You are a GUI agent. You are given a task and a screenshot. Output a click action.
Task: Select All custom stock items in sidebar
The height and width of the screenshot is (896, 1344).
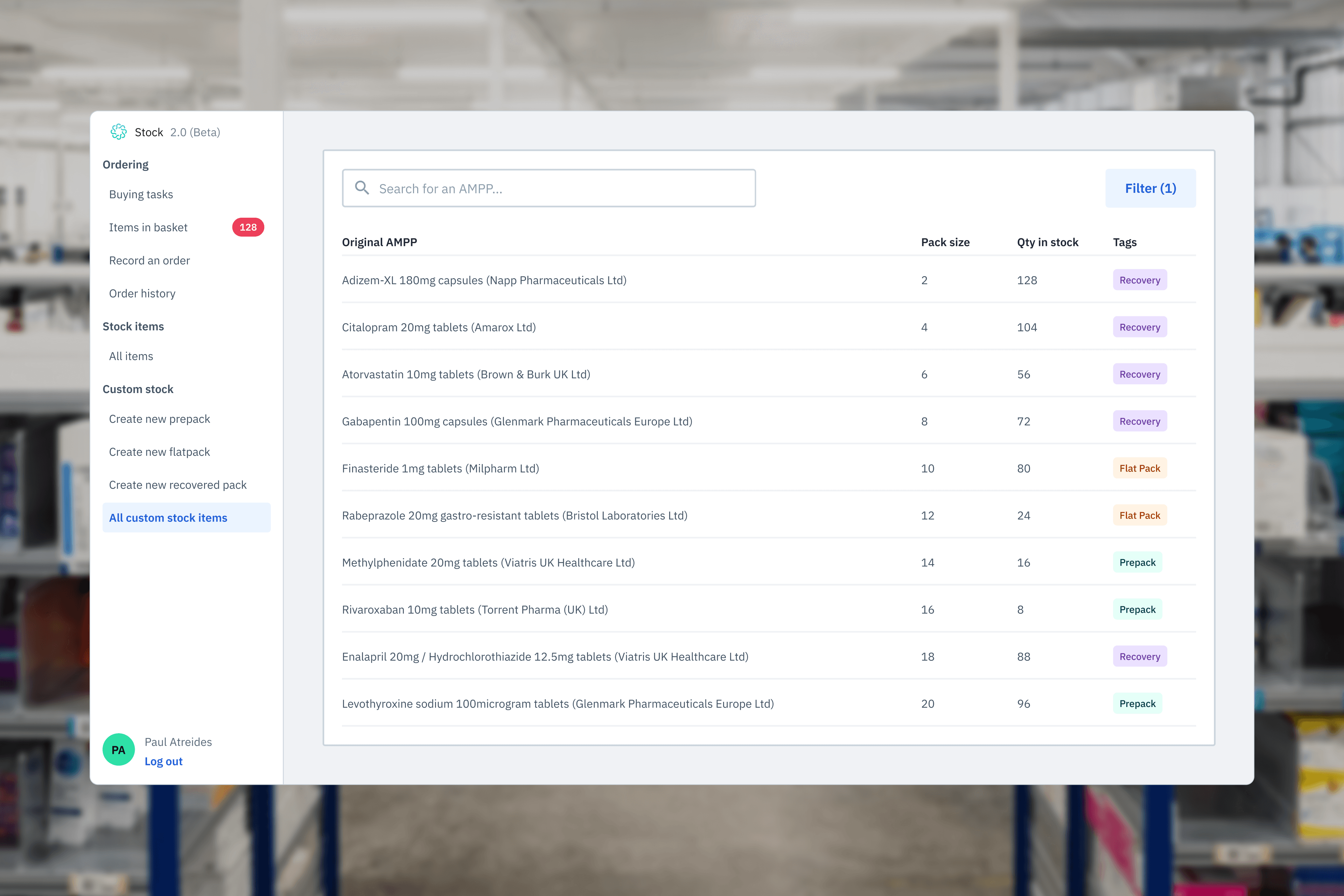[x=168, y=517]
